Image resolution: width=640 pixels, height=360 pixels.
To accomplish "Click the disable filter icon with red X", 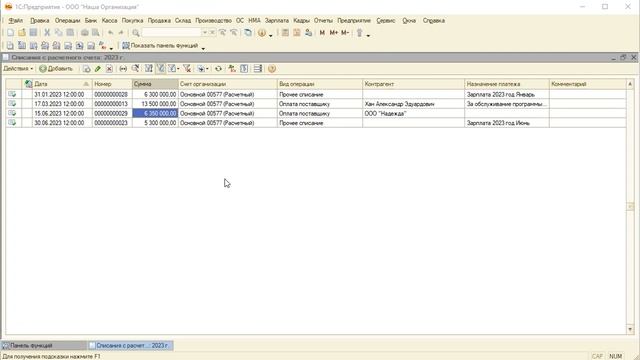I will (x=187, y=69).
